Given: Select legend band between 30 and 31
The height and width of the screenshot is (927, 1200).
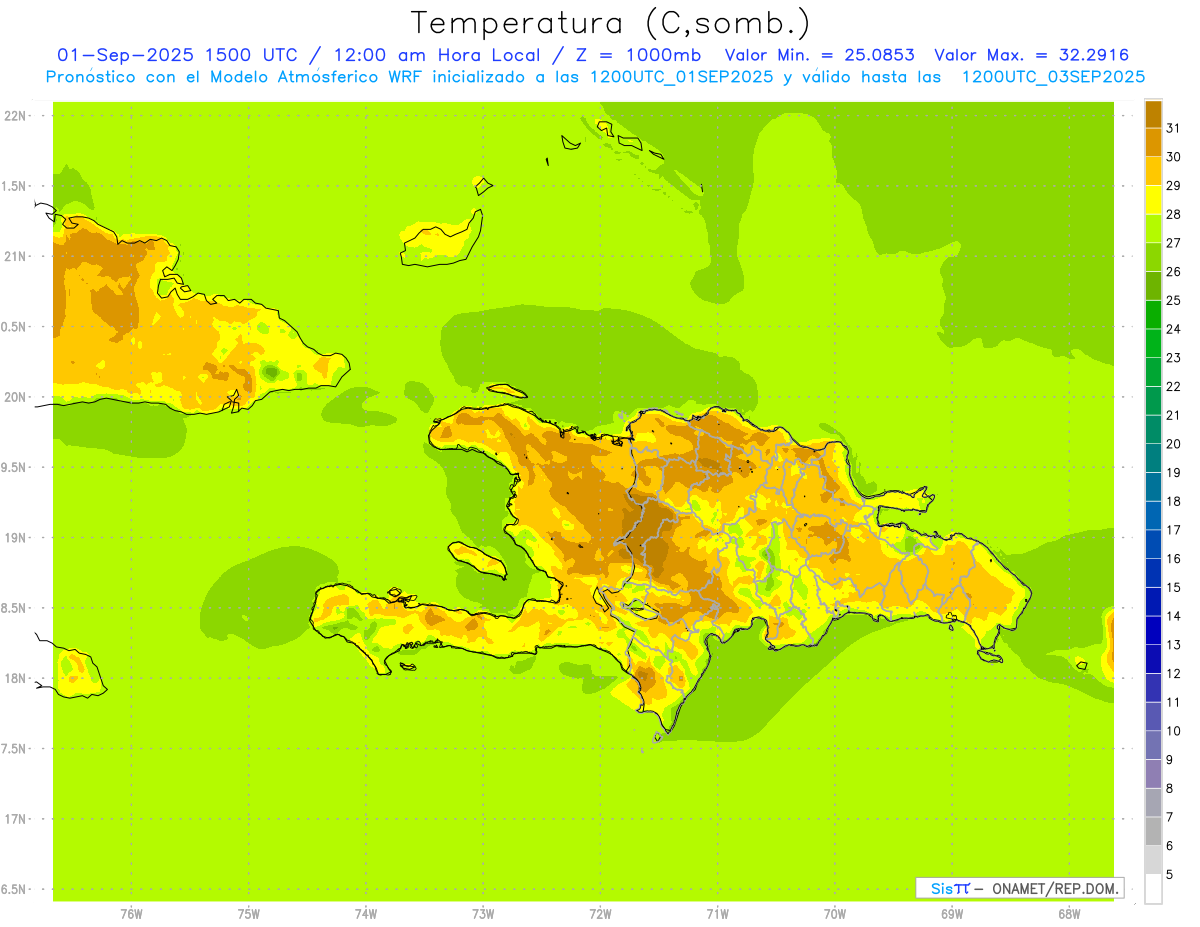Looking at the screenshot, I should [1153, 143].
